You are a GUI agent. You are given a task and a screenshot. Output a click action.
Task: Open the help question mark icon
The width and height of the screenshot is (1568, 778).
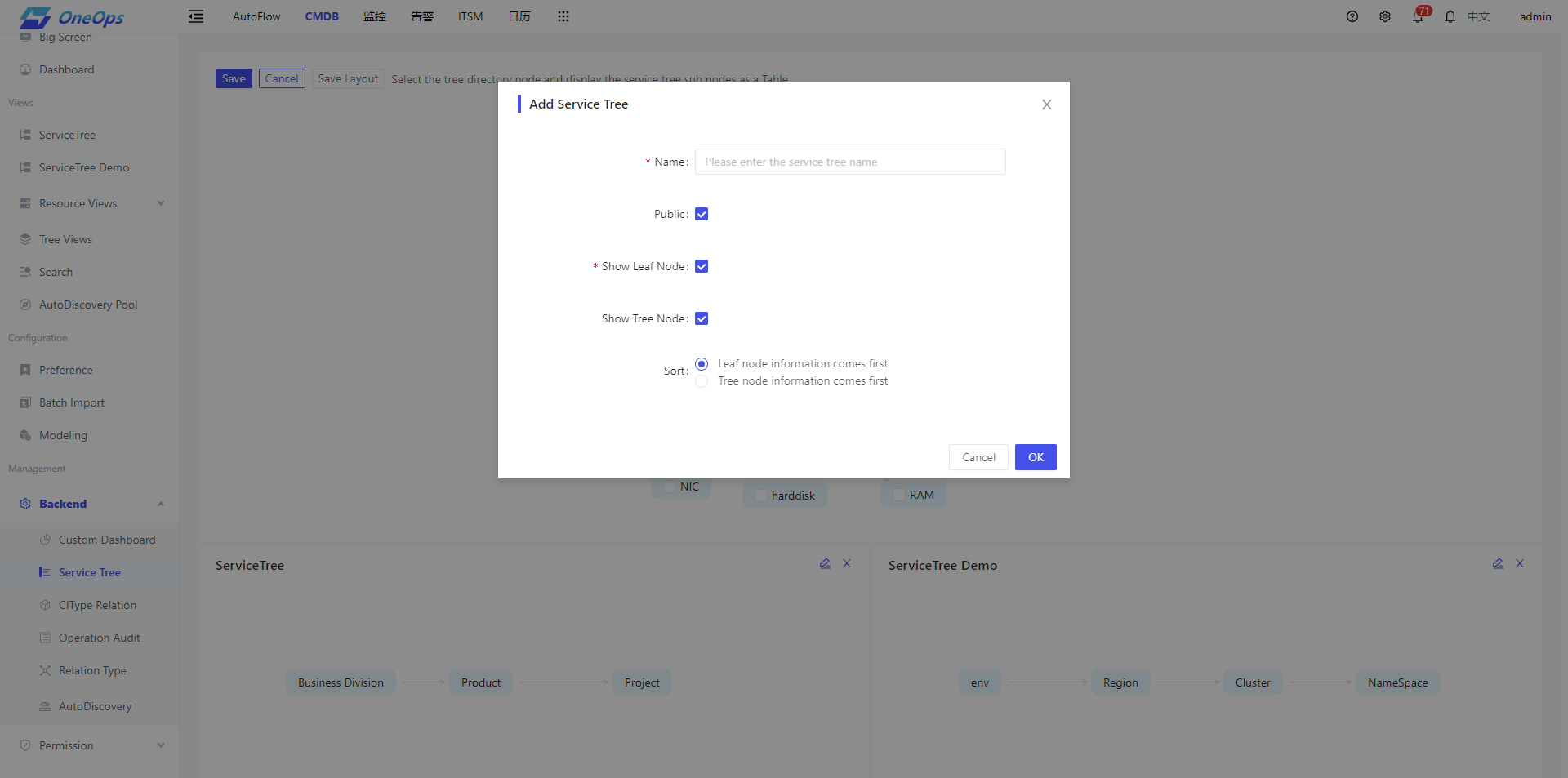tap(1352, 16)
